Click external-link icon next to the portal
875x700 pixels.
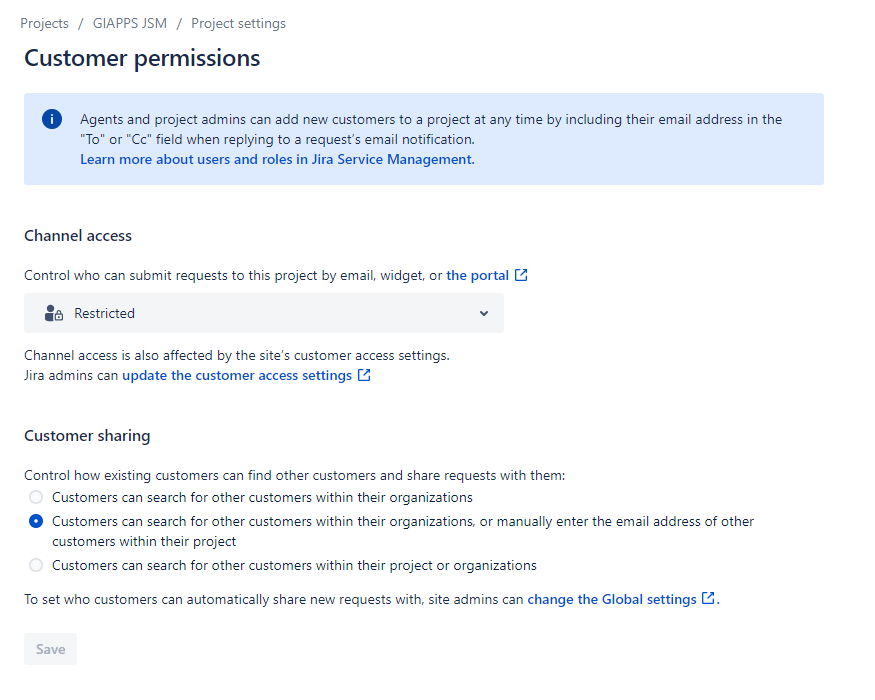coord(521,275)
